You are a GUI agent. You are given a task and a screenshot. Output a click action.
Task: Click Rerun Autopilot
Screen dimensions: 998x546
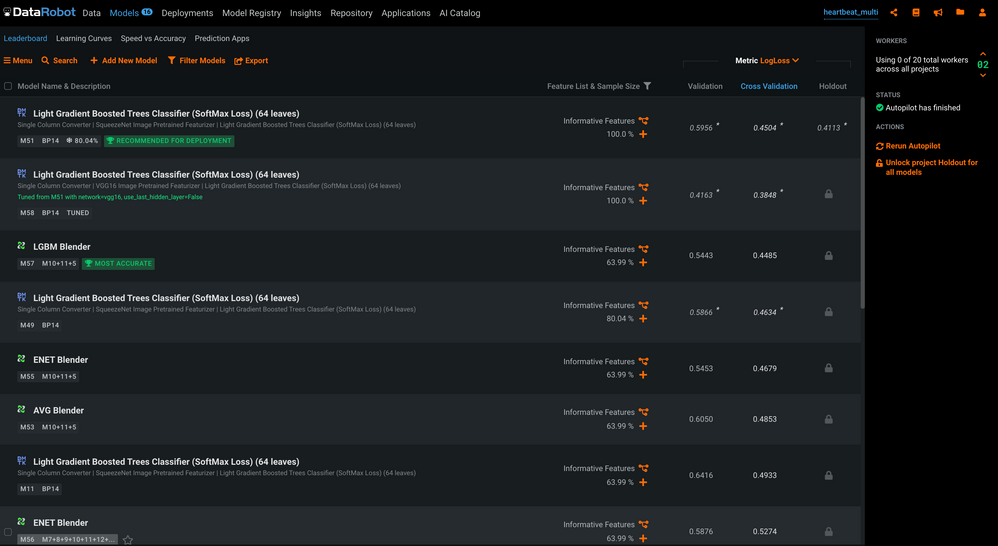click(908, 146)
